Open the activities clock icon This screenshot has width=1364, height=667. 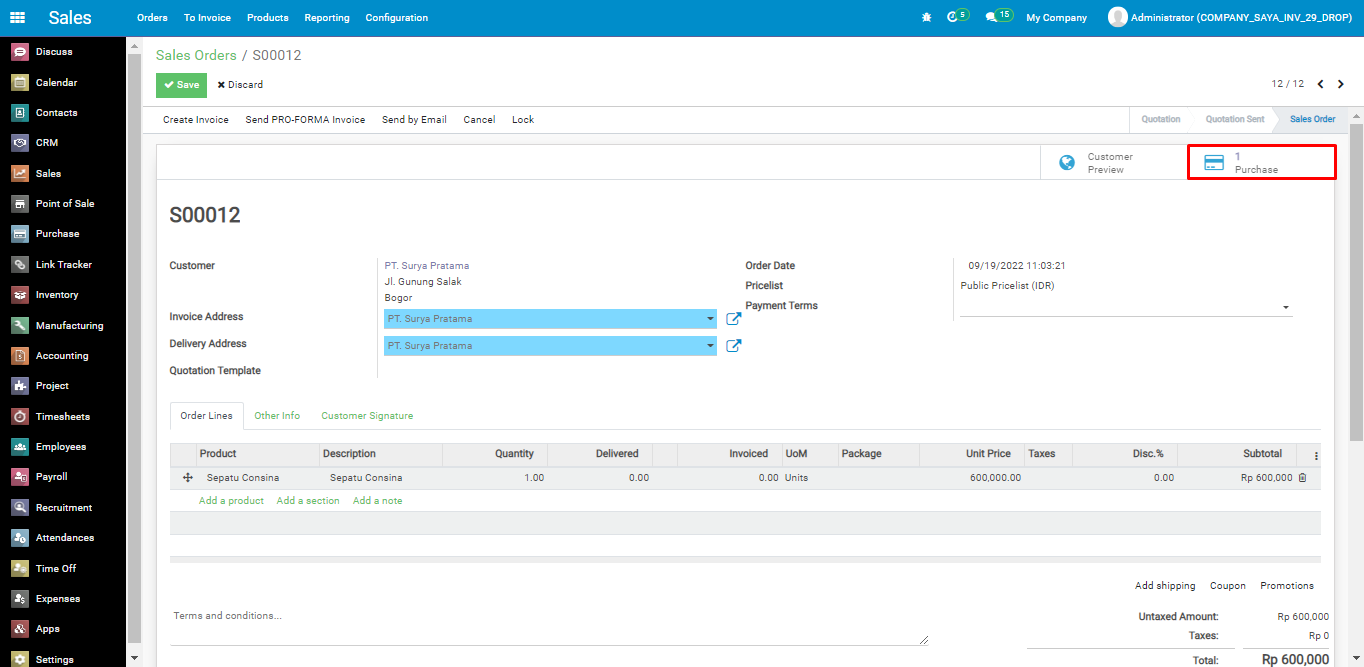[953, 18]
